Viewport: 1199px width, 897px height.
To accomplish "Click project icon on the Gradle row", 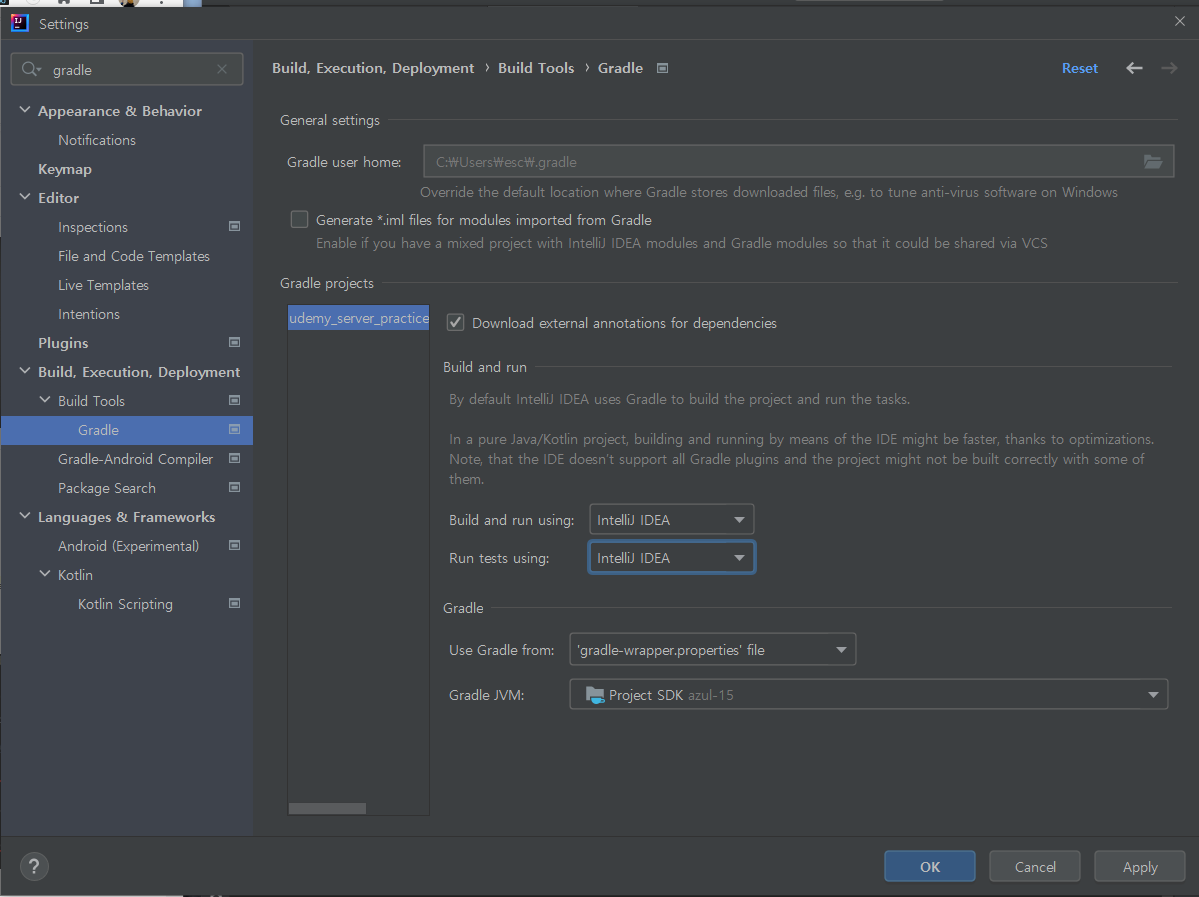I will pyautogui.click(x=235, y=430).
